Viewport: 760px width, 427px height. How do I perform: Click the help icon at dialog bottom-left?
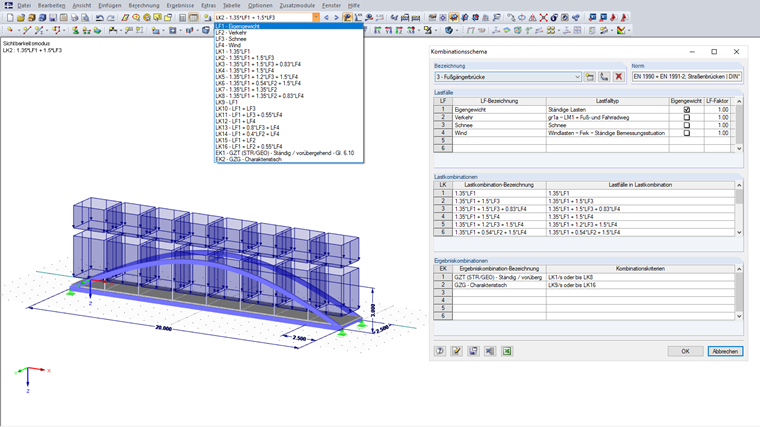pos(440,351)
